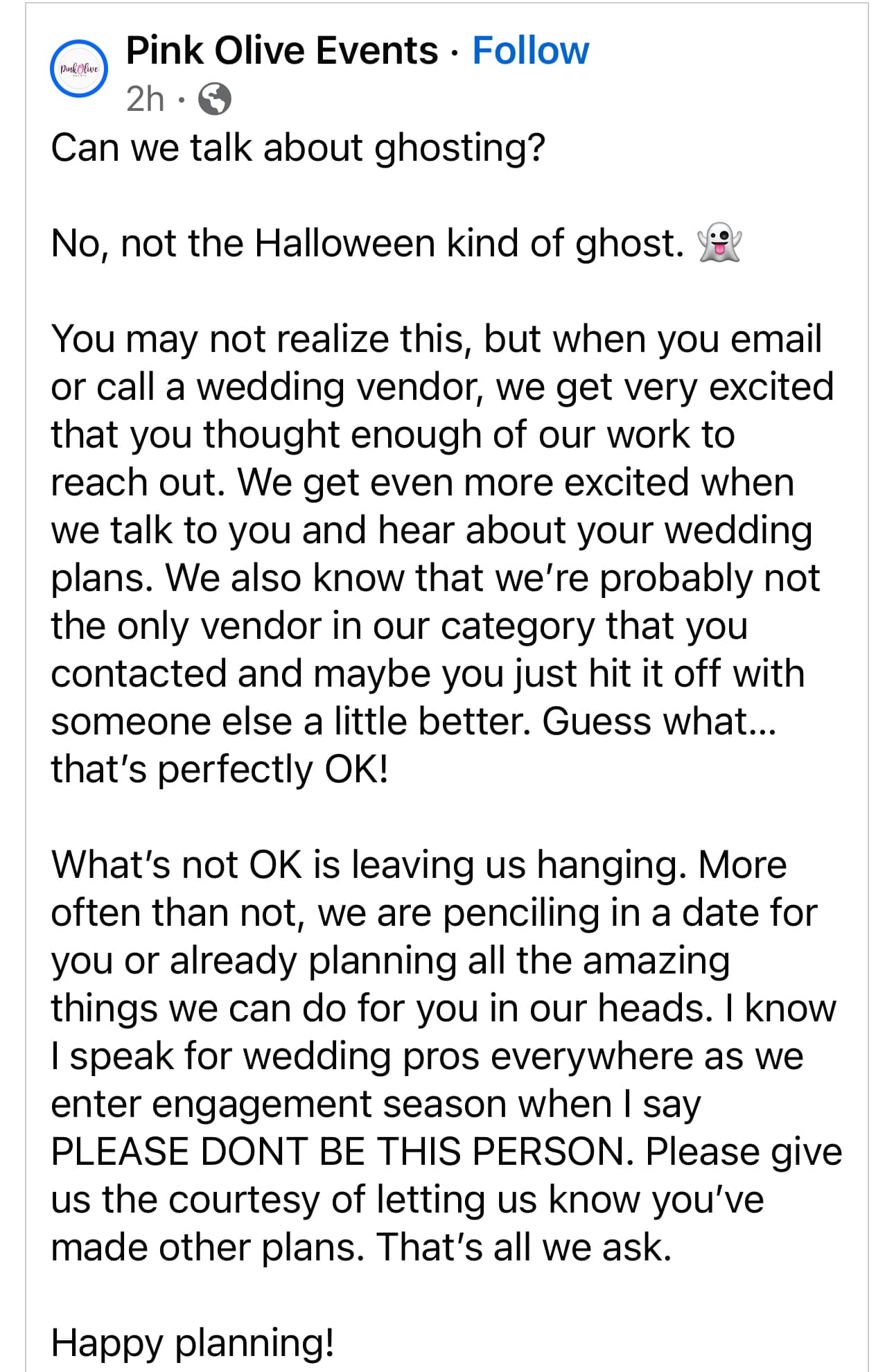Viewport: 894px width, 1372px height.
Task: Click the ghost emoji in the post
Action: pyautogui.click(x=719, y=243)
